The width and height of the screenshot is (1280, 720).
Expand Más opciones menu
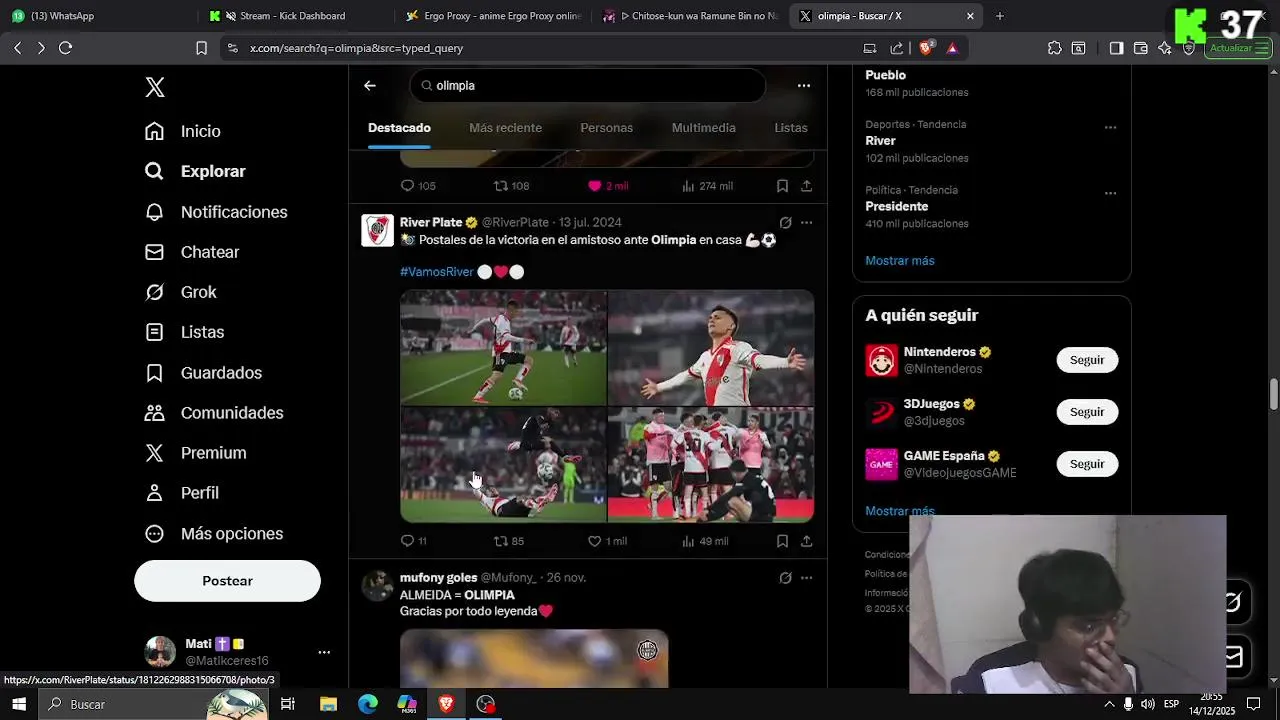(214, 534)
